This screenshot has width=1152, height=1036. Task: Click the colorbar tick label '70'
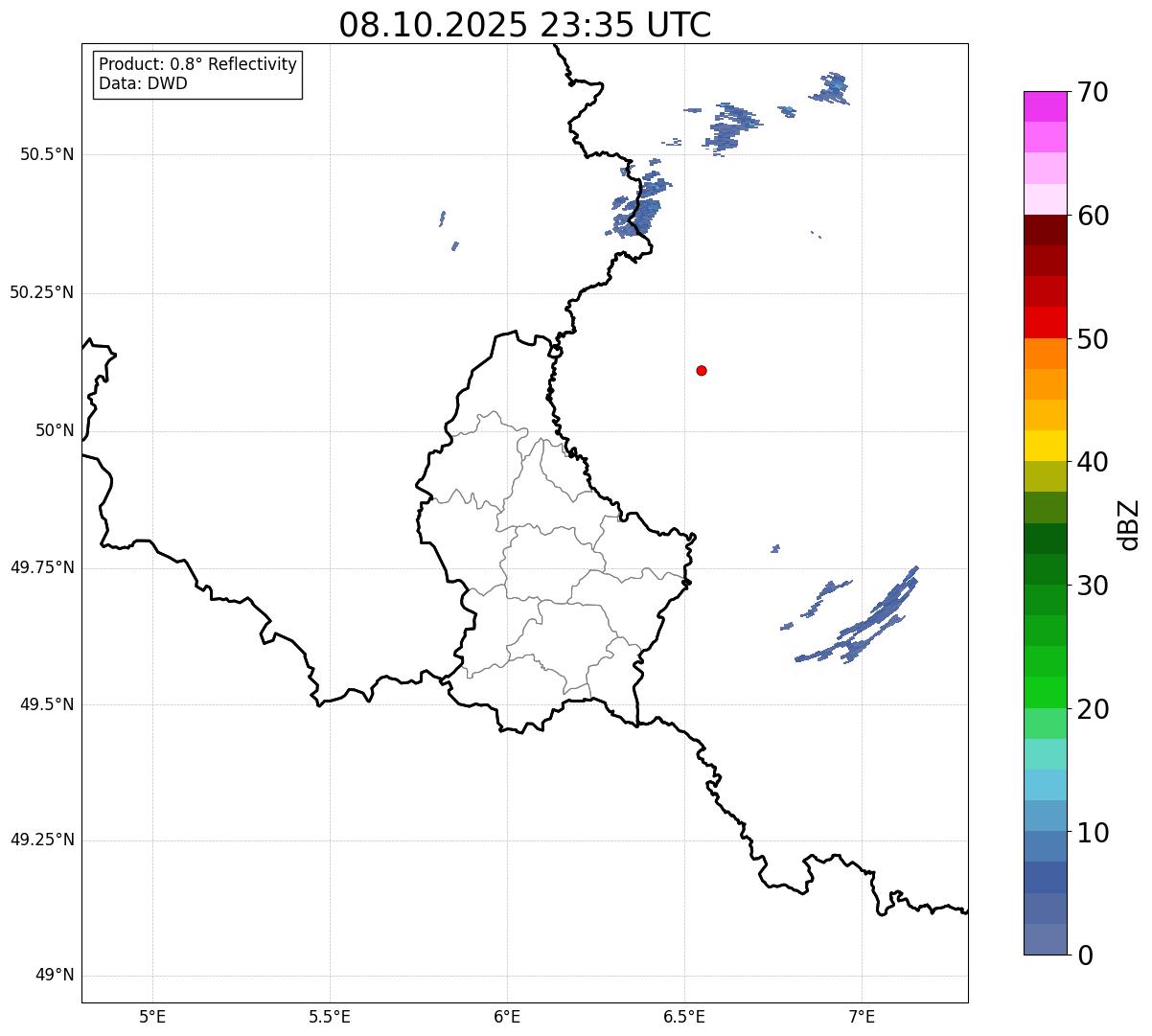[x=1093, y=92]
